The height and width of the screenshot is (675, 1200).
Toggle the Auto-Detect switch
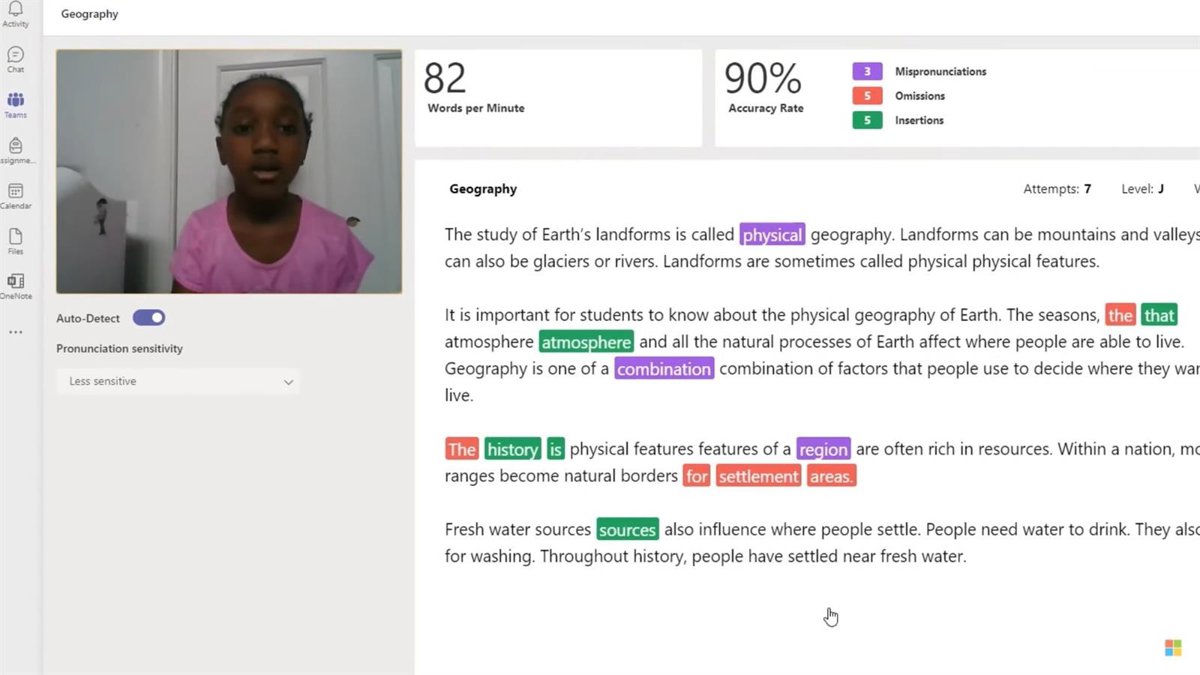[149, 318]
